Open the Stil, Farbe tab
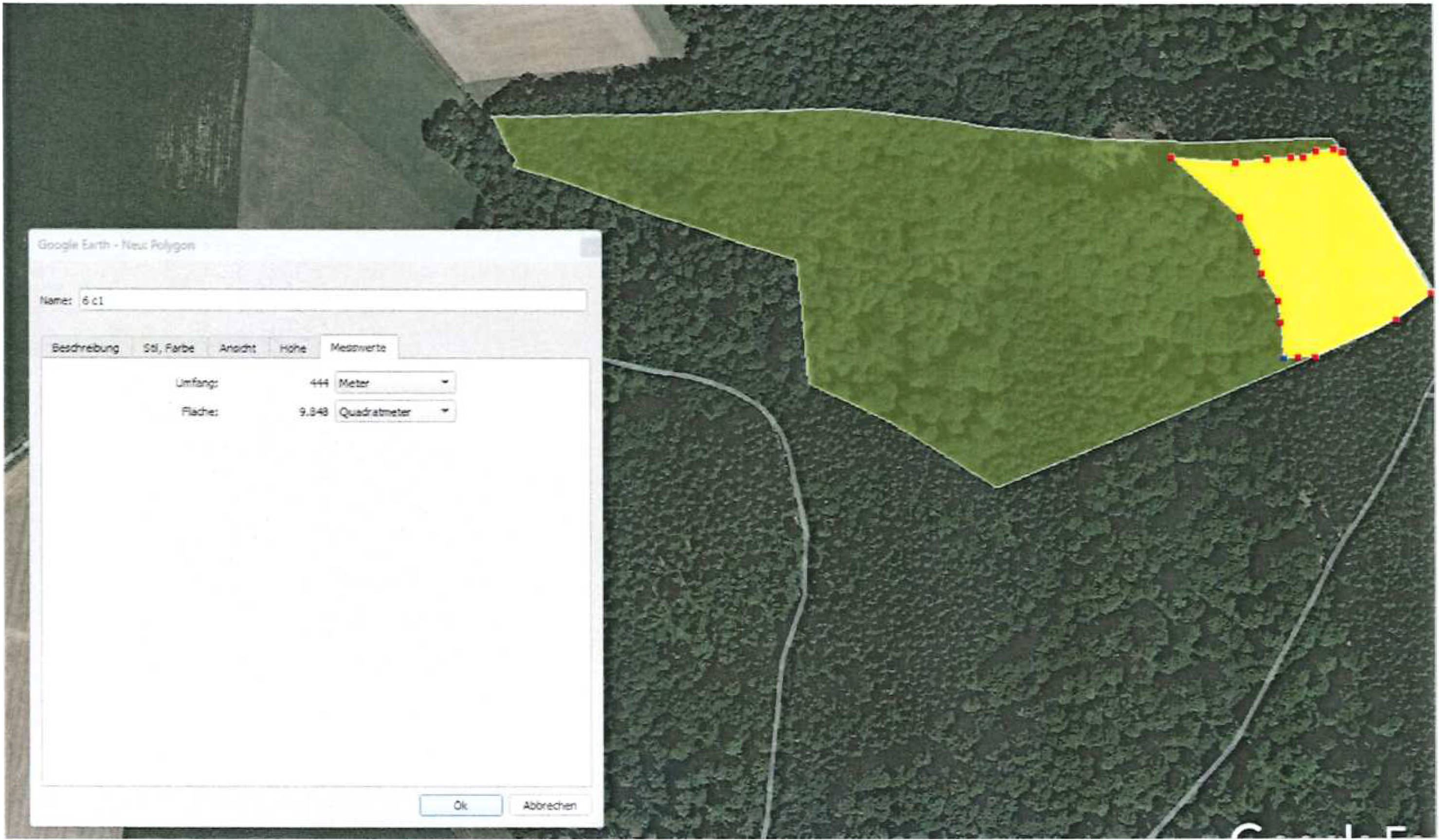 point(169,348)
